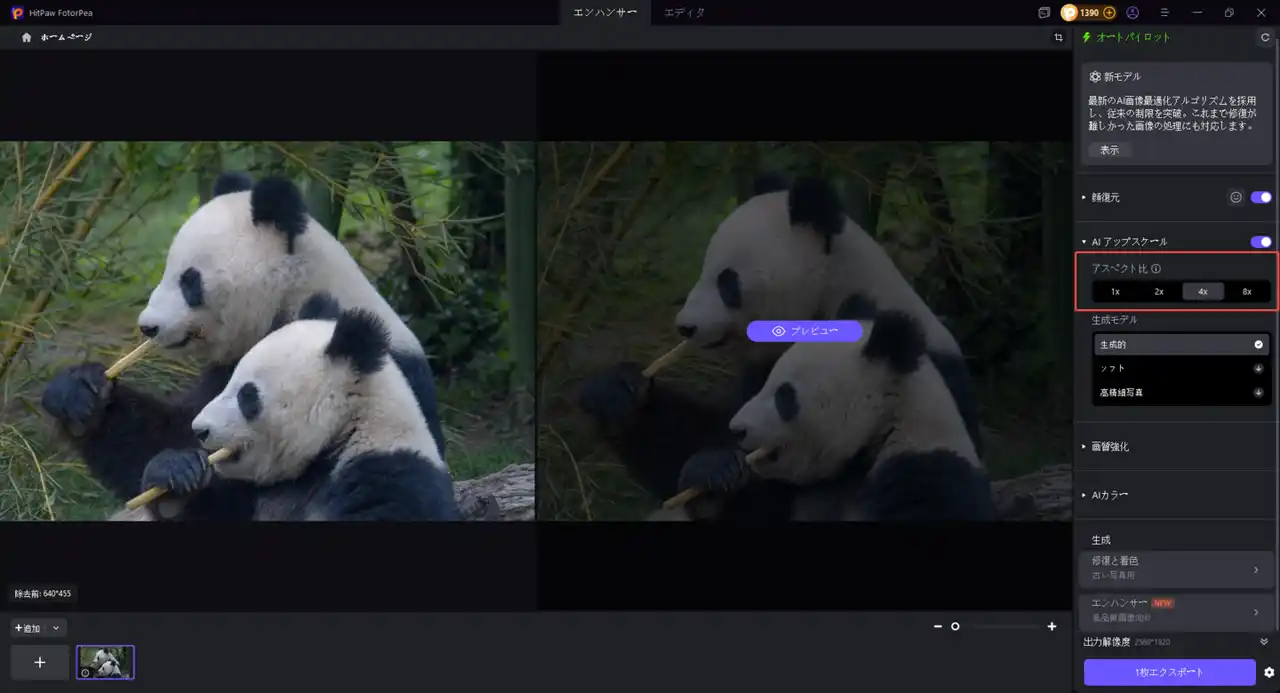Viewport: 1280px width, 693px height.
Task: Expand the 画質強化 section
Action: 1109,447
